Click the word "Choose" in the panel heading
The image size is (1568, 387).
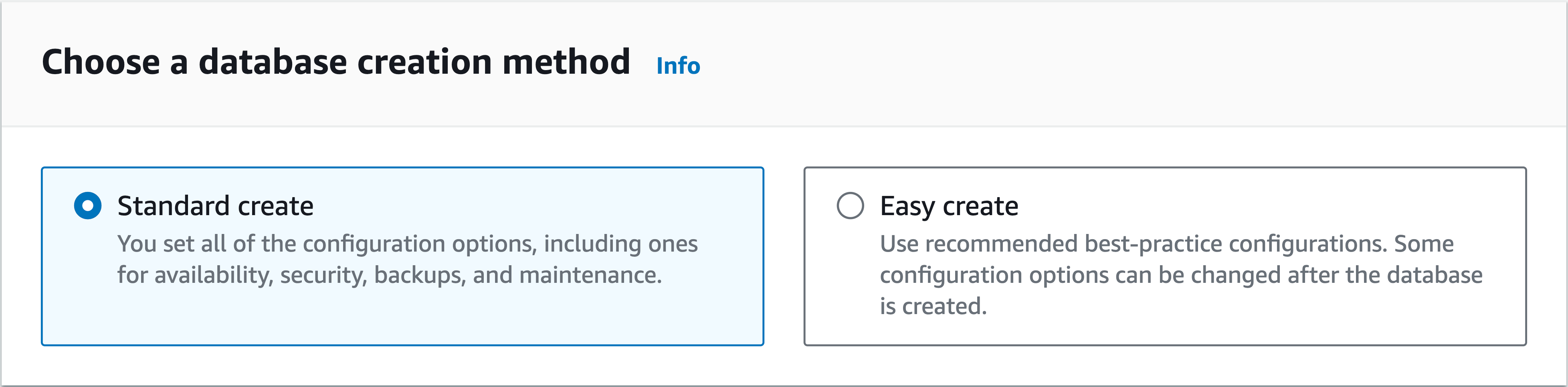coord(101,62)
